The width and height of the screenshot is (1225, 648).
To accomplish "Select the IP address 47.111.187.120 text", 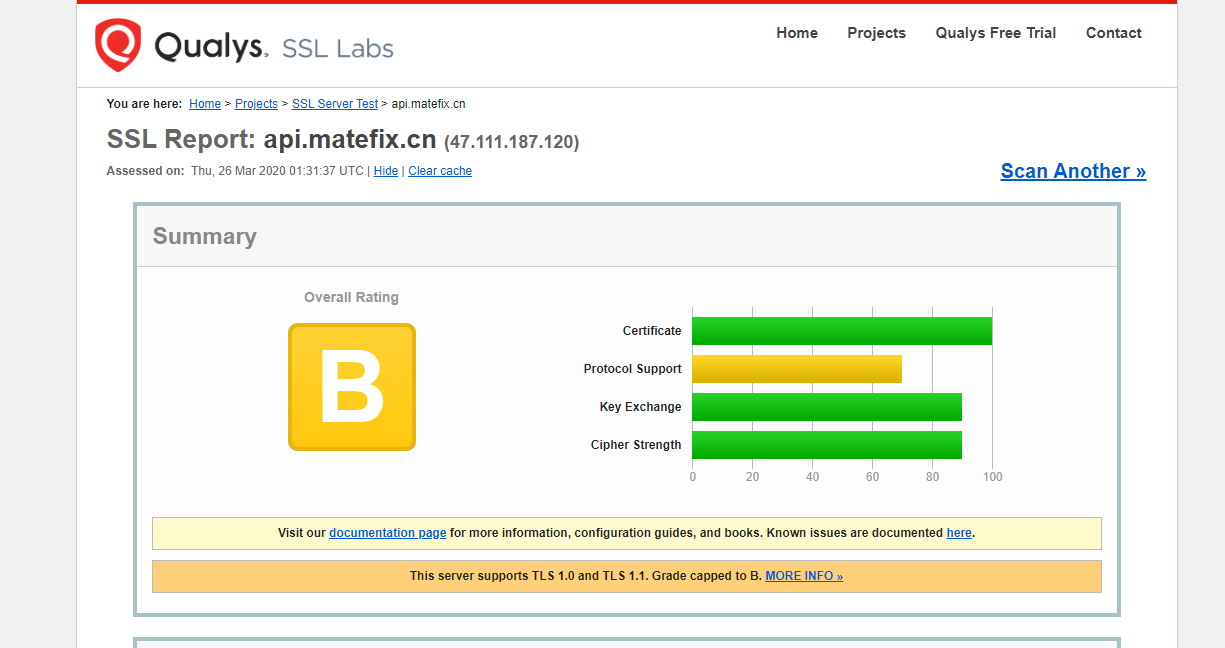I will coord(512,142).
